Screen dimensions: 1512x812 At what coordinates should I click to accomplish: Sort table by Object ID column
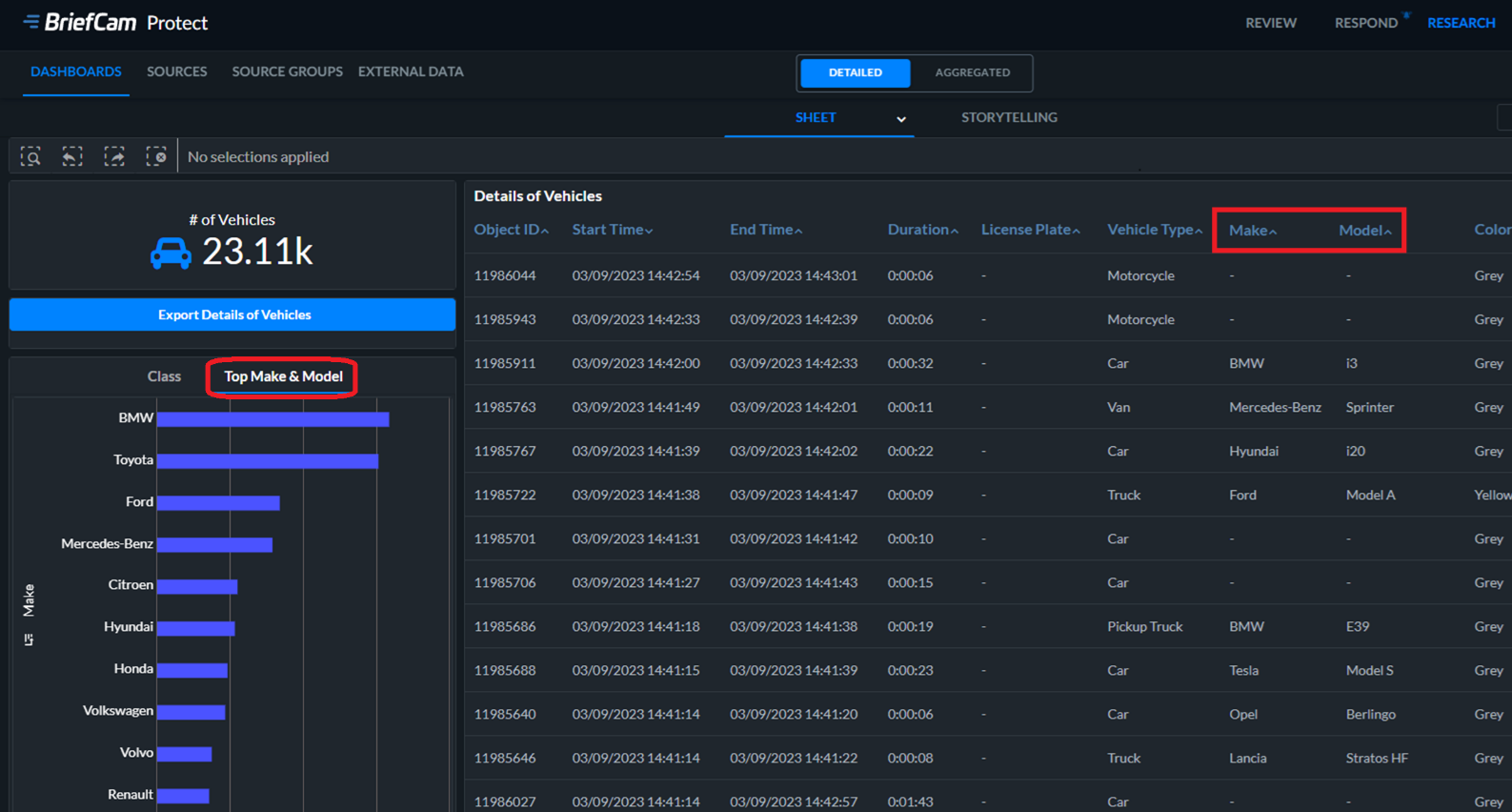tap(512, 230)
